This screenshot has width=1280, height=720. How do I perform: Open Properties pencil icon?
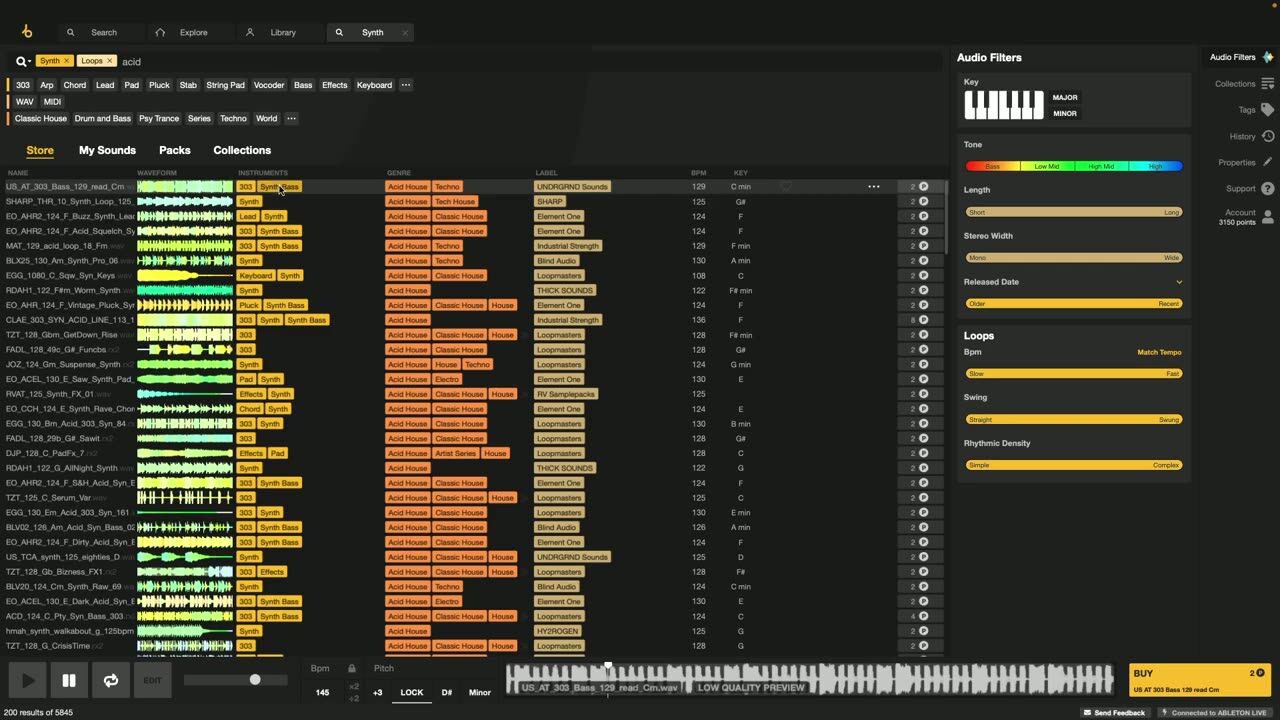click(x=1267, y=162)
